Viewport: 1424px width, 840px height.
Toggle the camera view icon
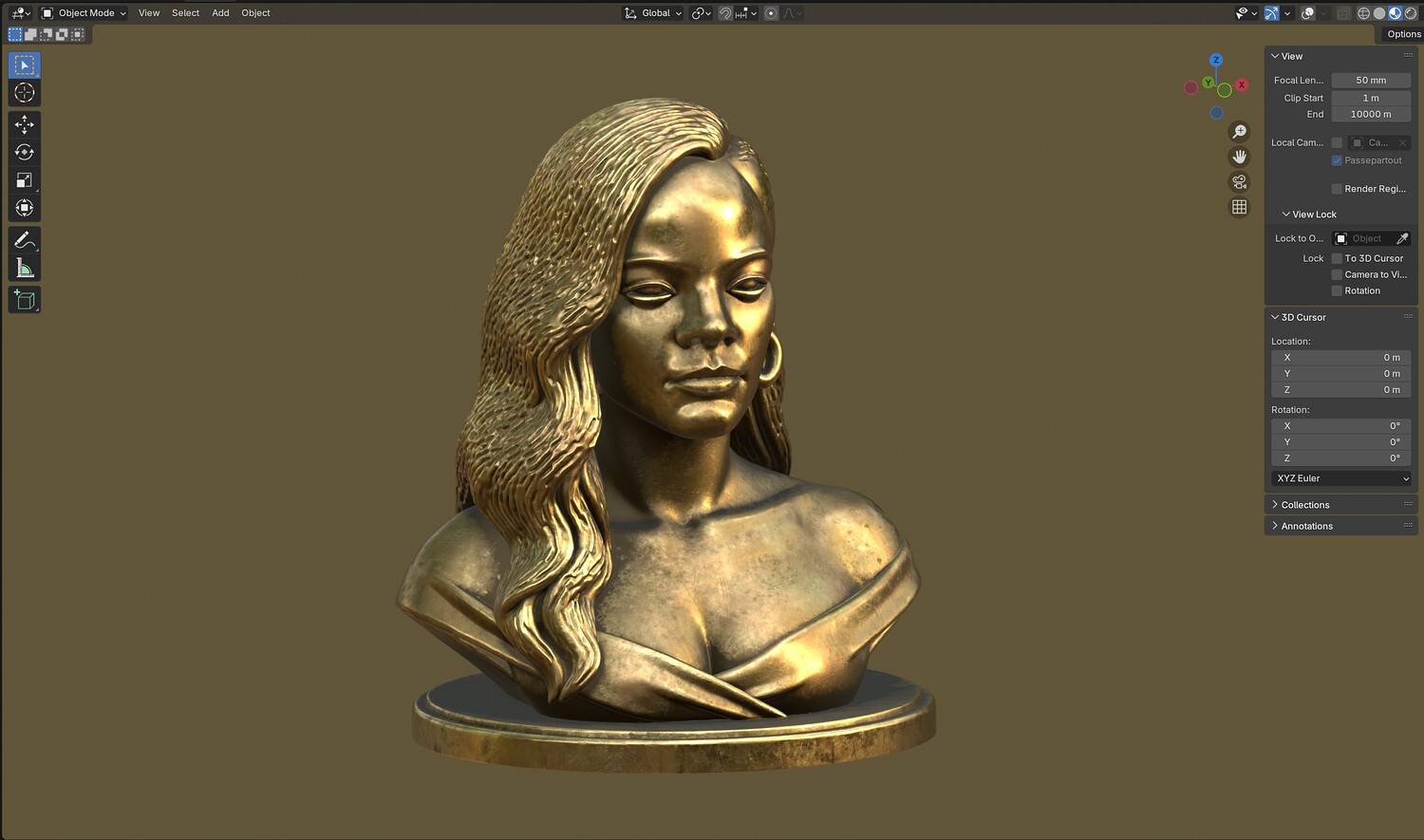click(x=1239, y=182)
